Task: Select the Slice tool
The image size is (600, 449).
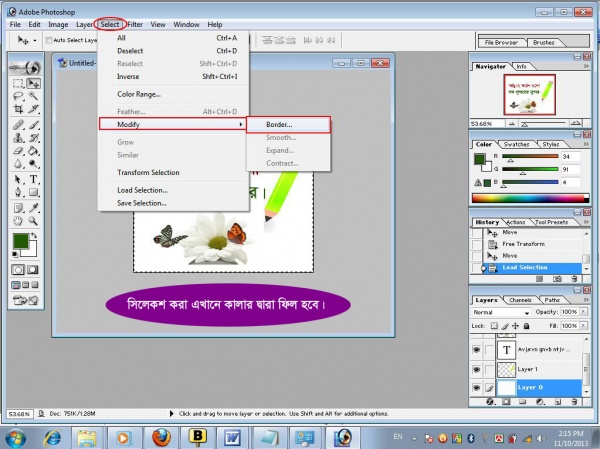Action: pyautogui.click(x=34, y=109)
